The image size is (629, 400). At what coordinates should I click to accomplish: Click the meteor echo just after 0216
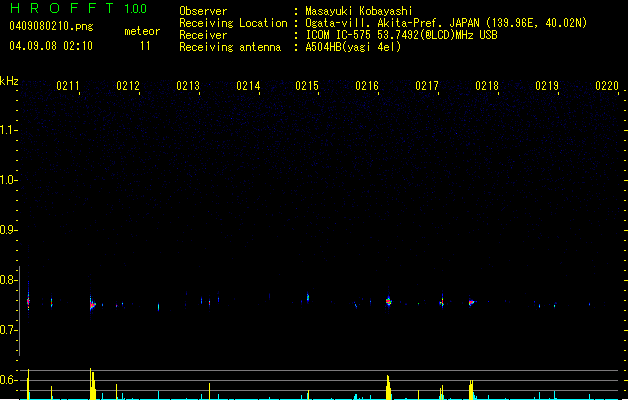388,301
